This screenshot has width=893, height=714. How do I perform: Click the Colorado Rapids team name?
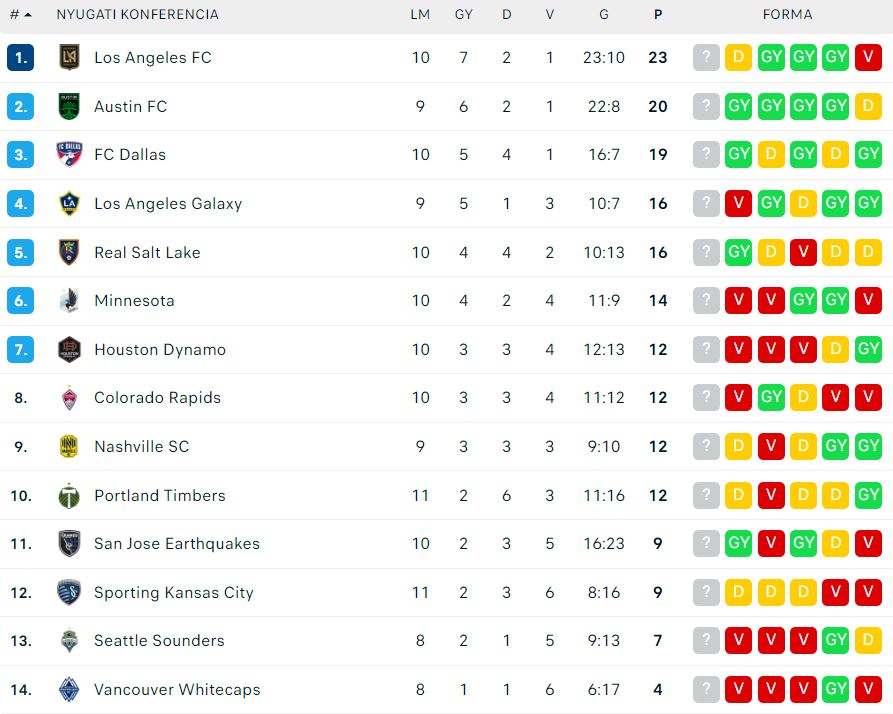click(157, 397)
